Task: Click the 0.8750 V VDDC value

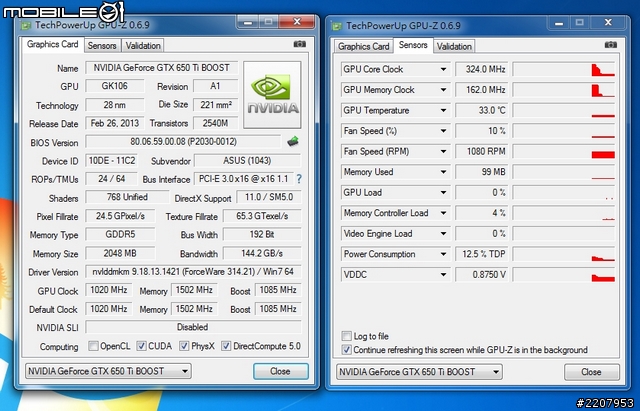Action: point(482,275)
